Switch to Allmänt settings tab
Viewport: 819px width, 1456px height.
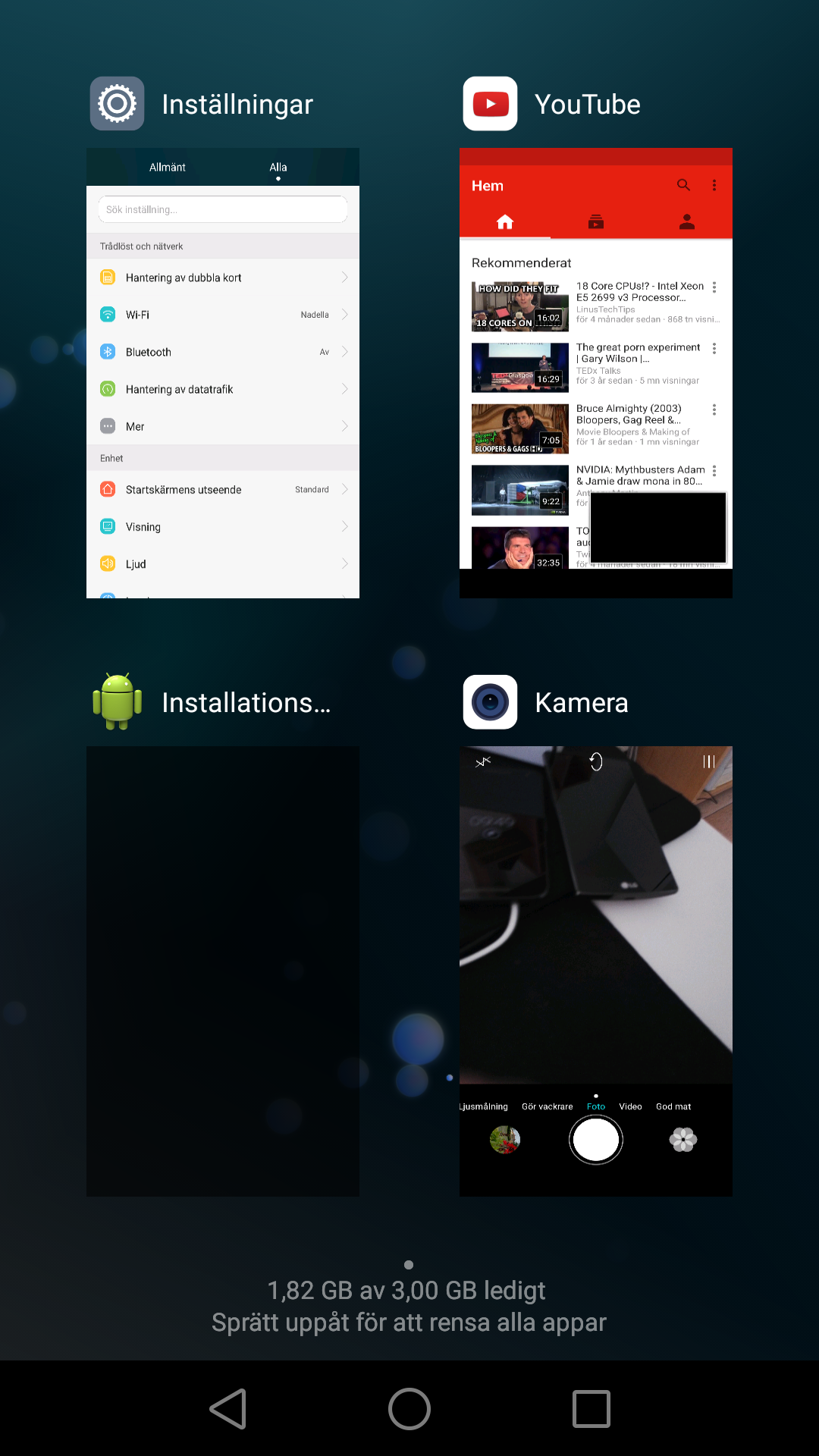pos(168,167)
